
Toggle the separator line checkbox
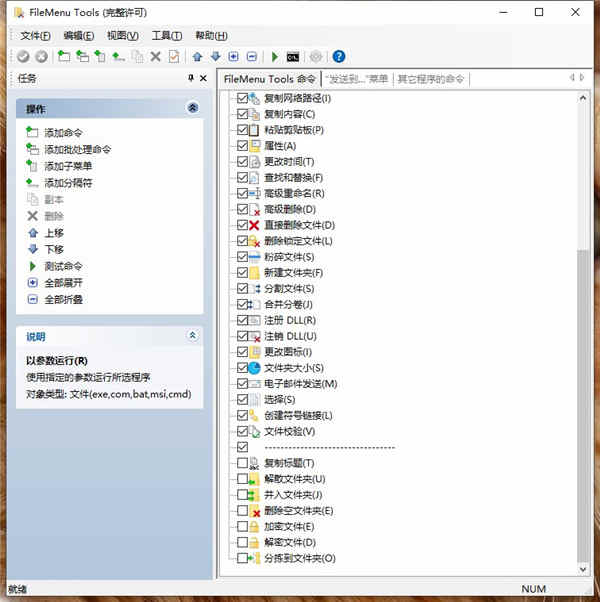click(242, 447)
